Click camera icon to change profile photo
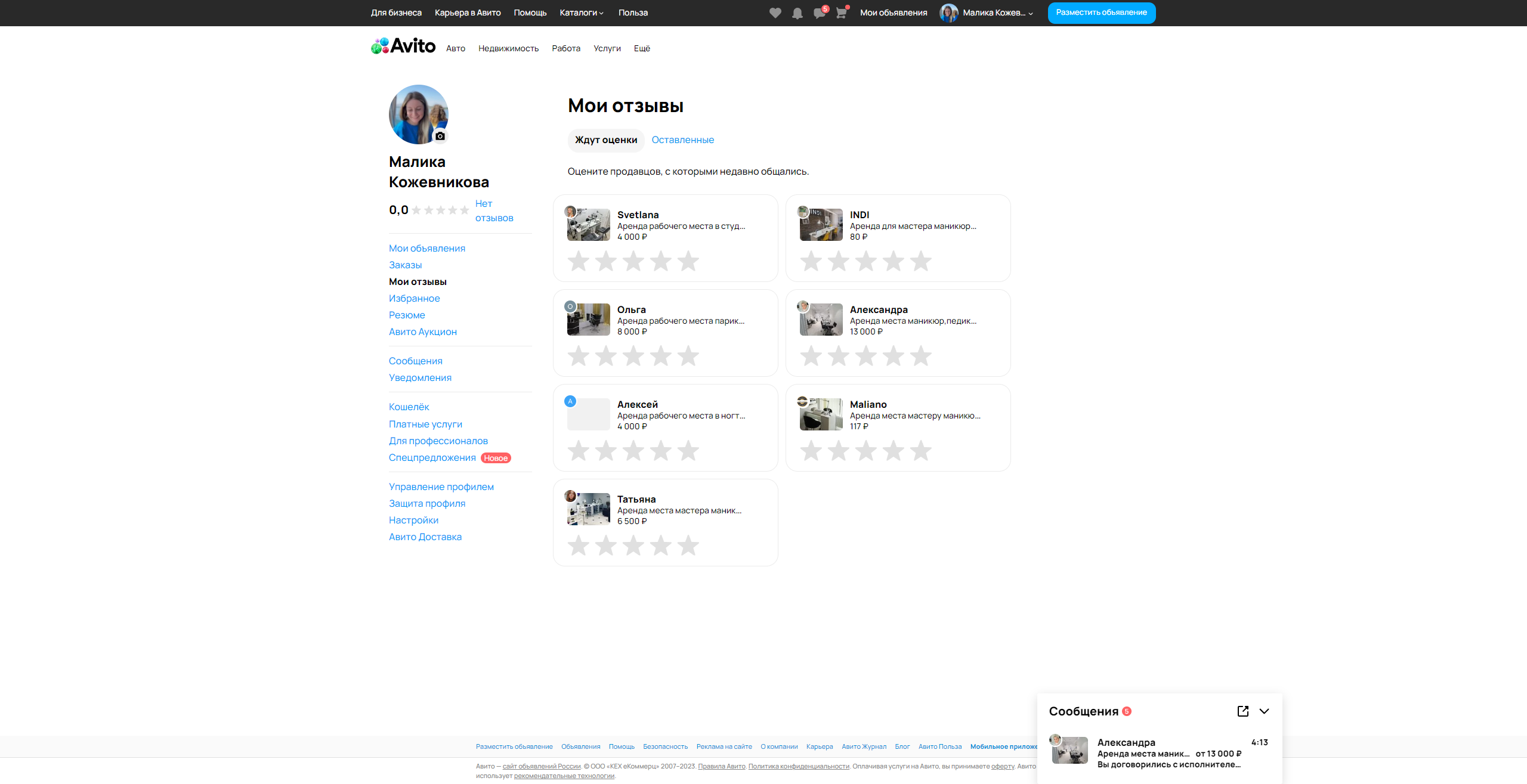 tap(440, 136)
